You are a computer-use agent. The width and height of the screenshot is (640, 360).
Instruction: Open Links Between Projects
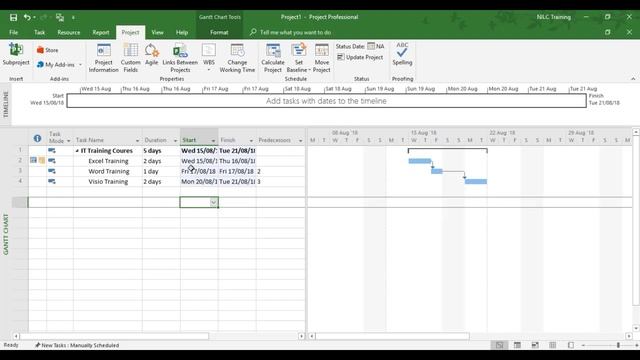pos(180,58)
